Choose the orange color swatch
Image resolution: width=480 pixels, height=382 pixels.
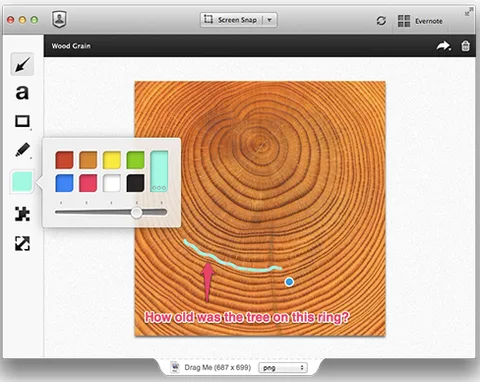pyautogui.click(x=88, y=160)
